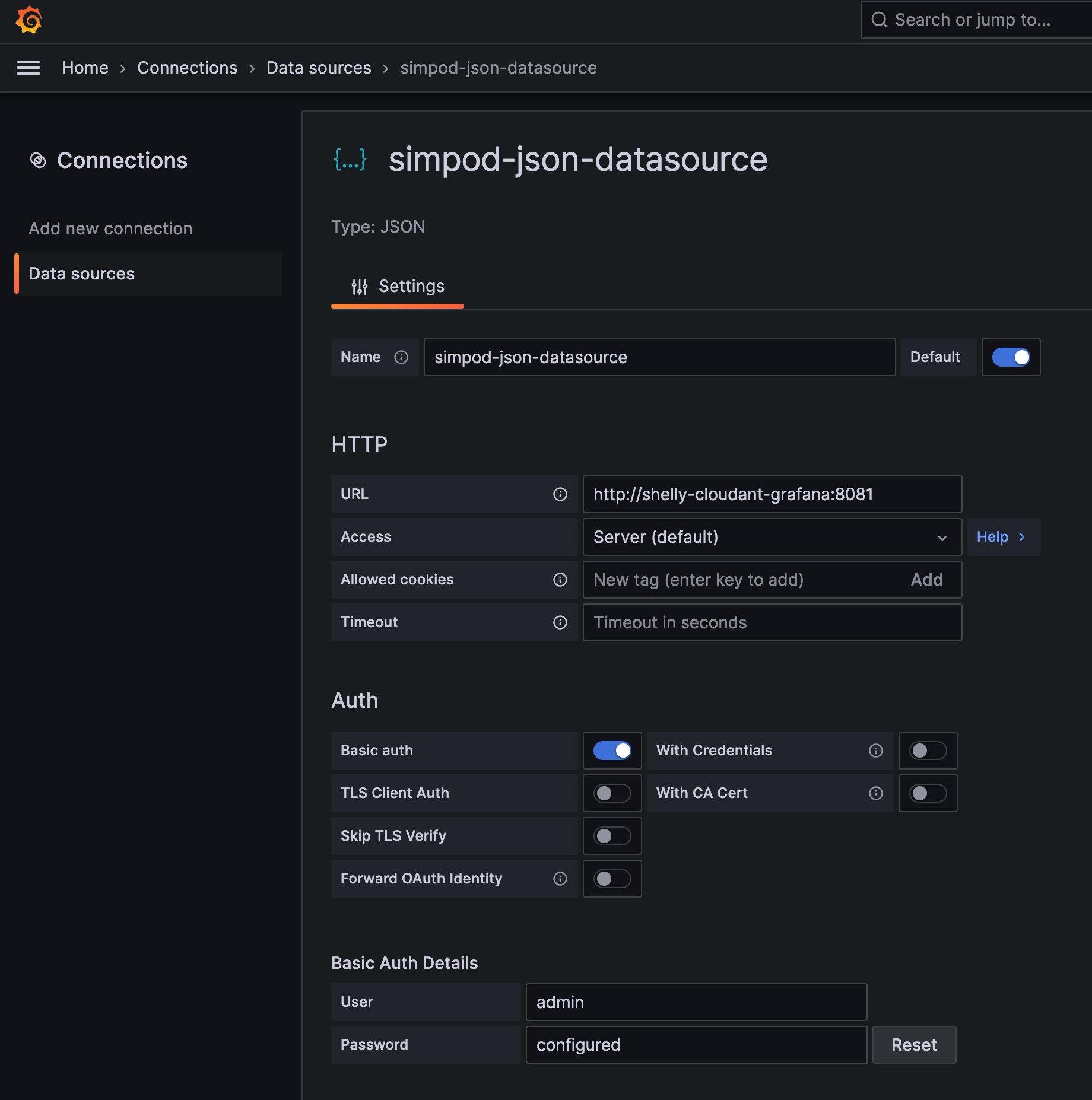Open the hamburger navigation menu
This screenshot has height=1100, width=1092.
point(28,68)
